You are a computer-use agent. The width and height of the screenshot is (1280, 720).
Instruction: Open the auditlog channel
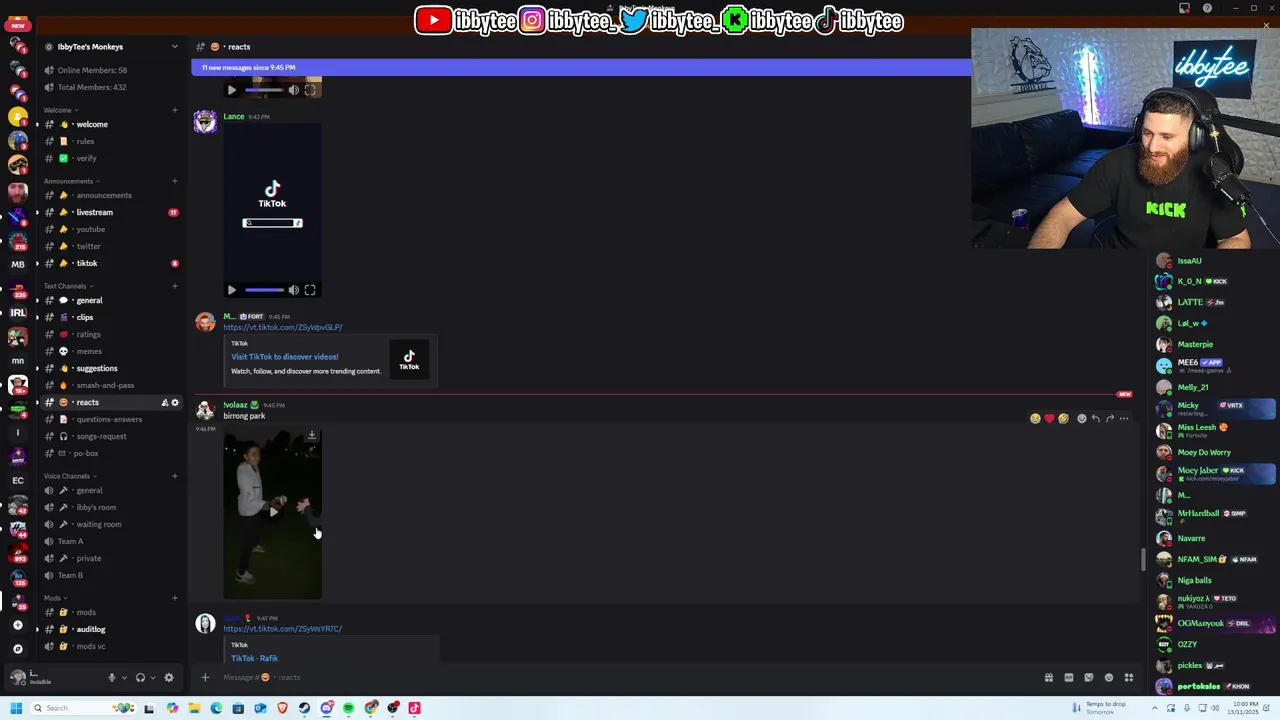pyautogui.click(x=110, y=629)
